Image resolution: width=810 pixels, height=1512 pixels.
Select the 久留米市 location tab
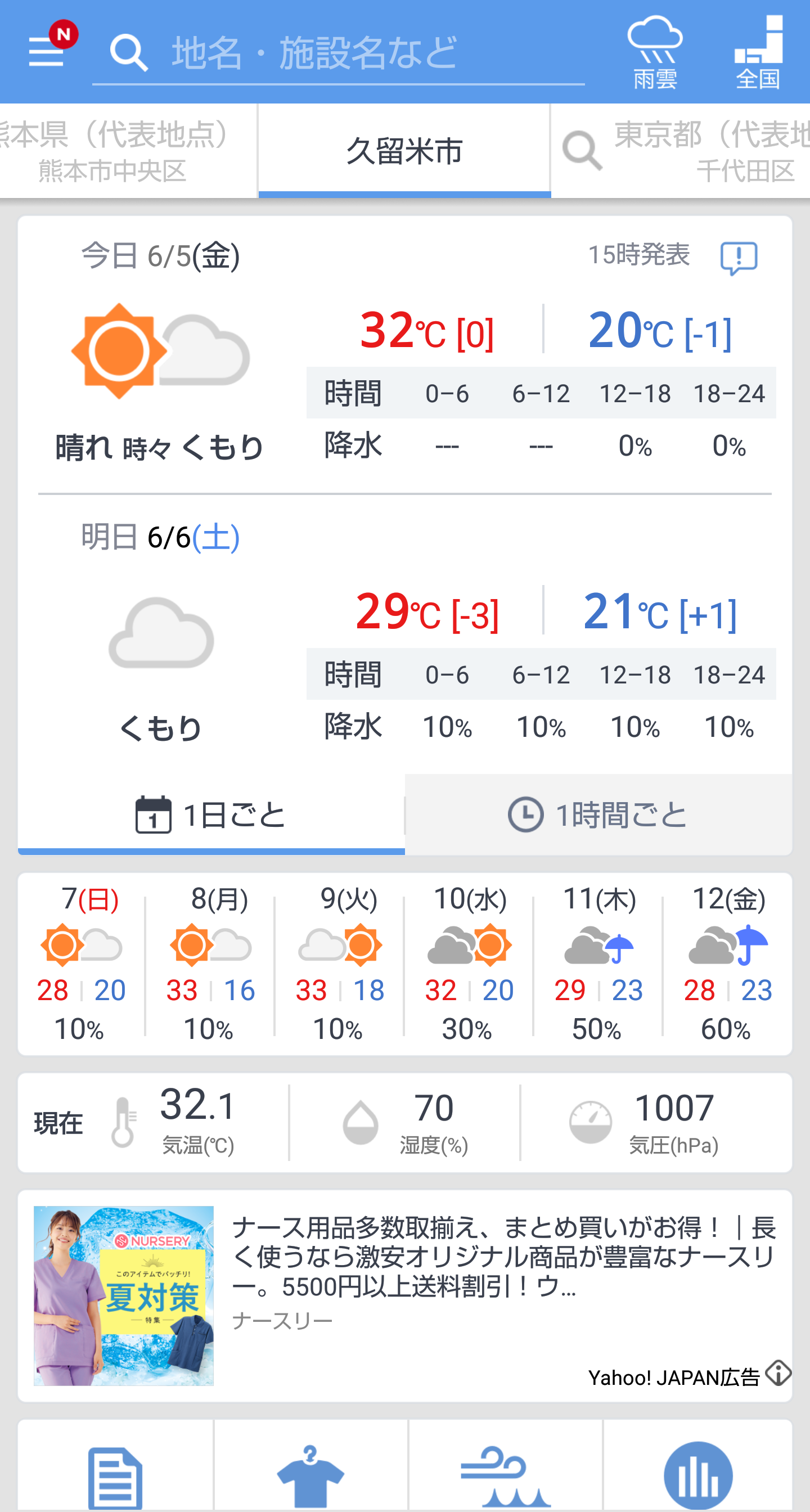click(404, 151)
